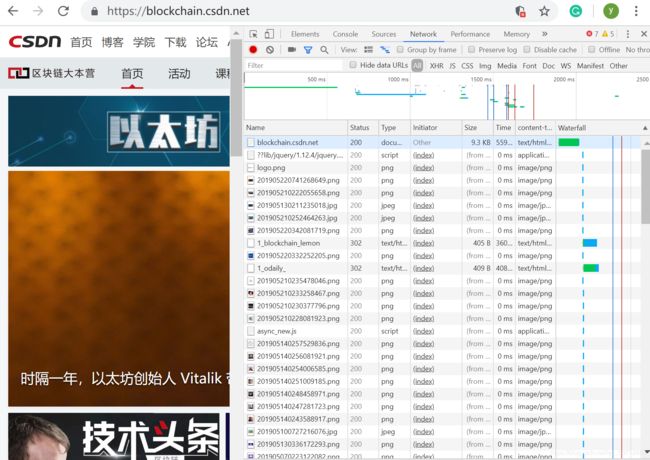Filter requests by Media type

point(507,66)
